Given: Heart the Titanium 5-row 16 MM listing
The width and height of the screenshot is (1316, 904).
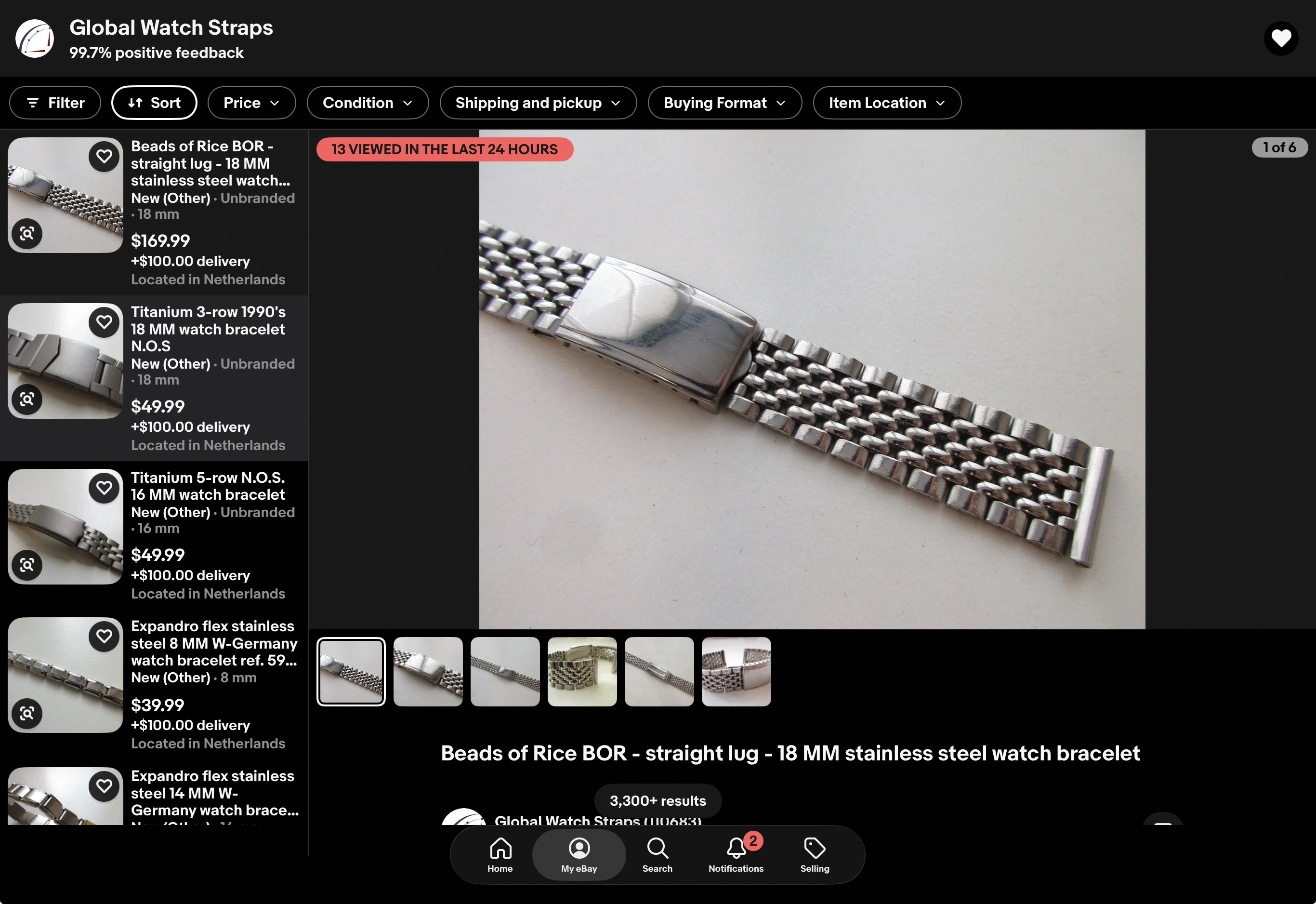Looking at the screenshot, I should tap(104, 488).
